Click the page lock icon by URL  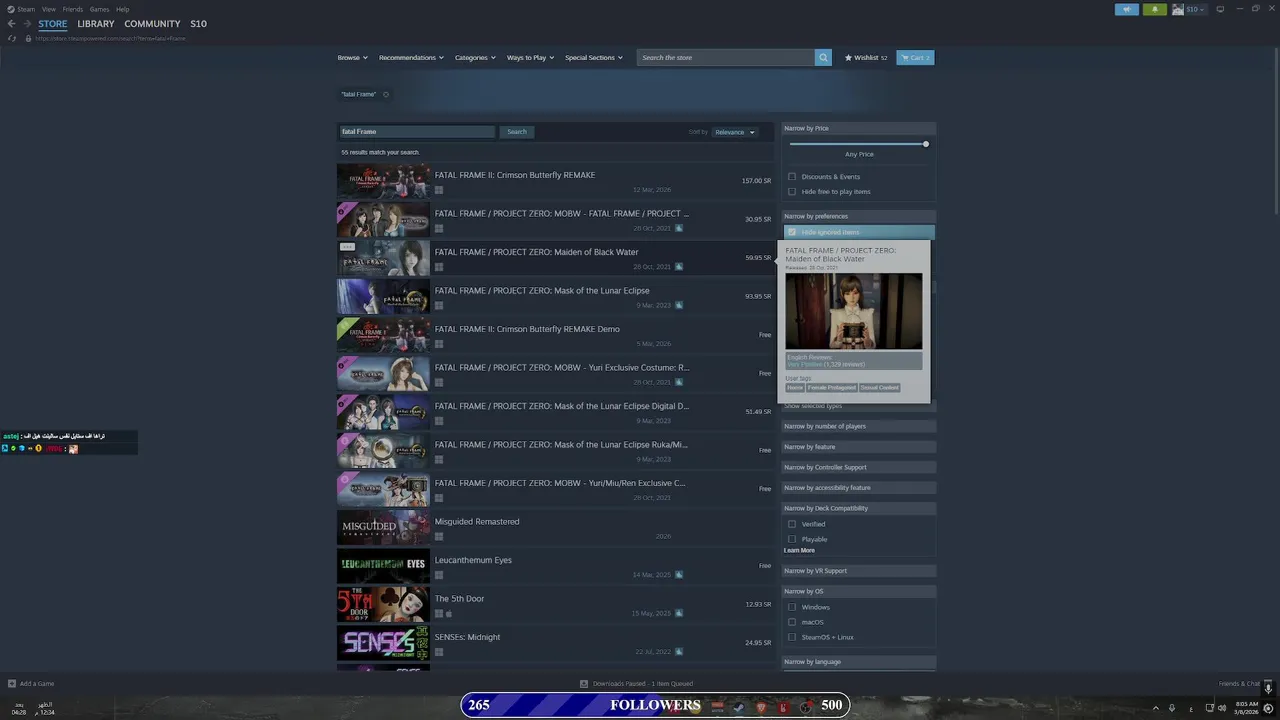coord(28,38)
